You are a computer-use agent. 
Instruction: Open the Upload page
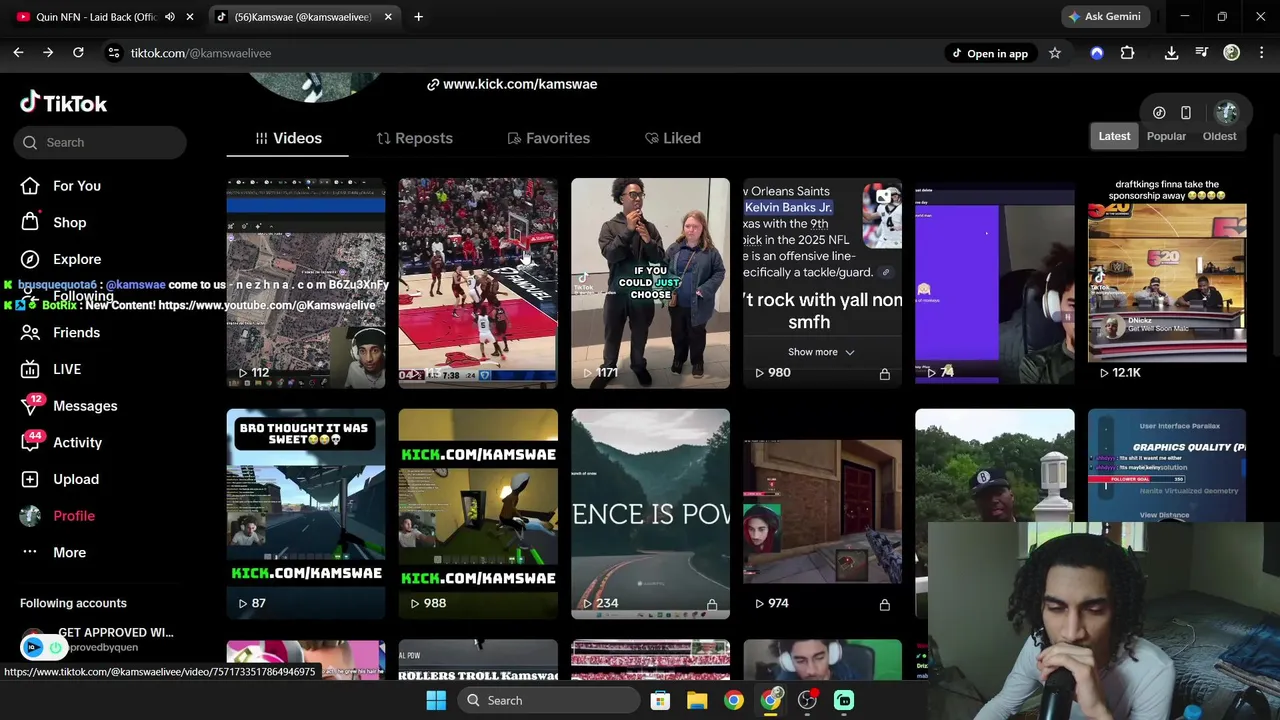tap(60, 479)
